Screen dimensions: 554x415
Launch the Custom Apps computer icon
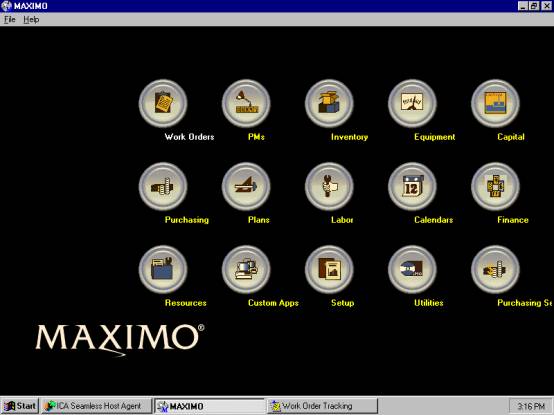click(246, 269)
